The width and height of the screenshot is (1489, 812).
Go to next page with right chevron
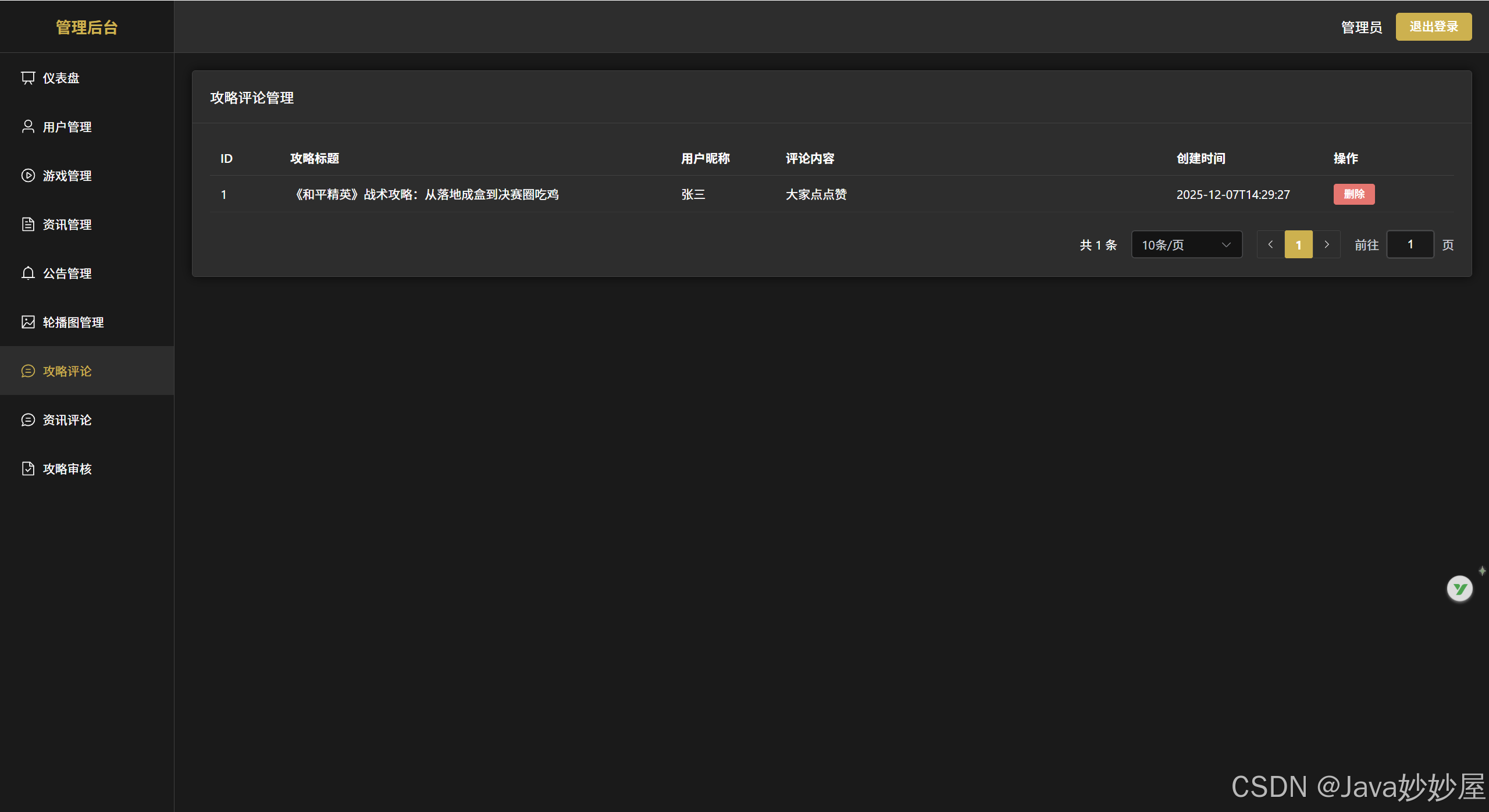[x=1327, y=245]
